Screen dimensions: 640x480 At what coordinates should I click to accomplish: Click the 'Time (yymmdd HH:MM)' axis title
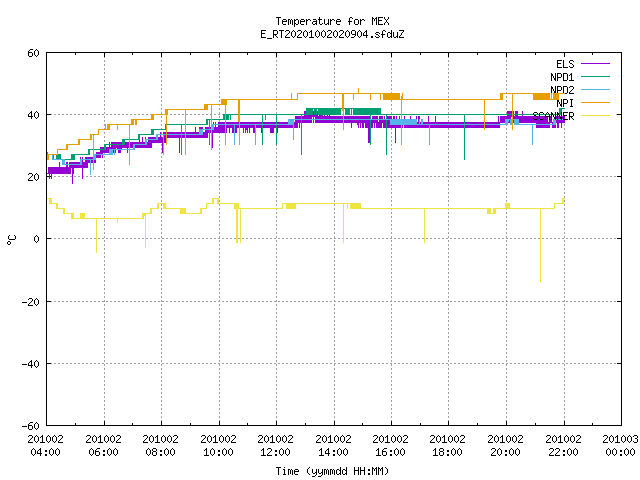click(332, 471)
